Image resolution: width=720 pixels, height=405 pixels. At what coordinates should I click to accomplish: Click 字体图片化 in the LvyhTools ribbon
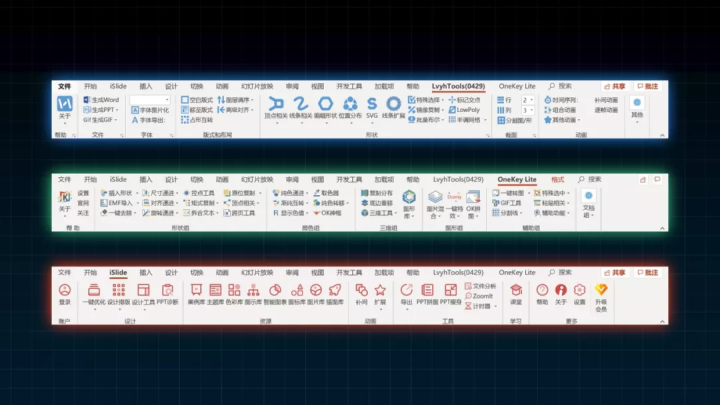click(150, 110)
